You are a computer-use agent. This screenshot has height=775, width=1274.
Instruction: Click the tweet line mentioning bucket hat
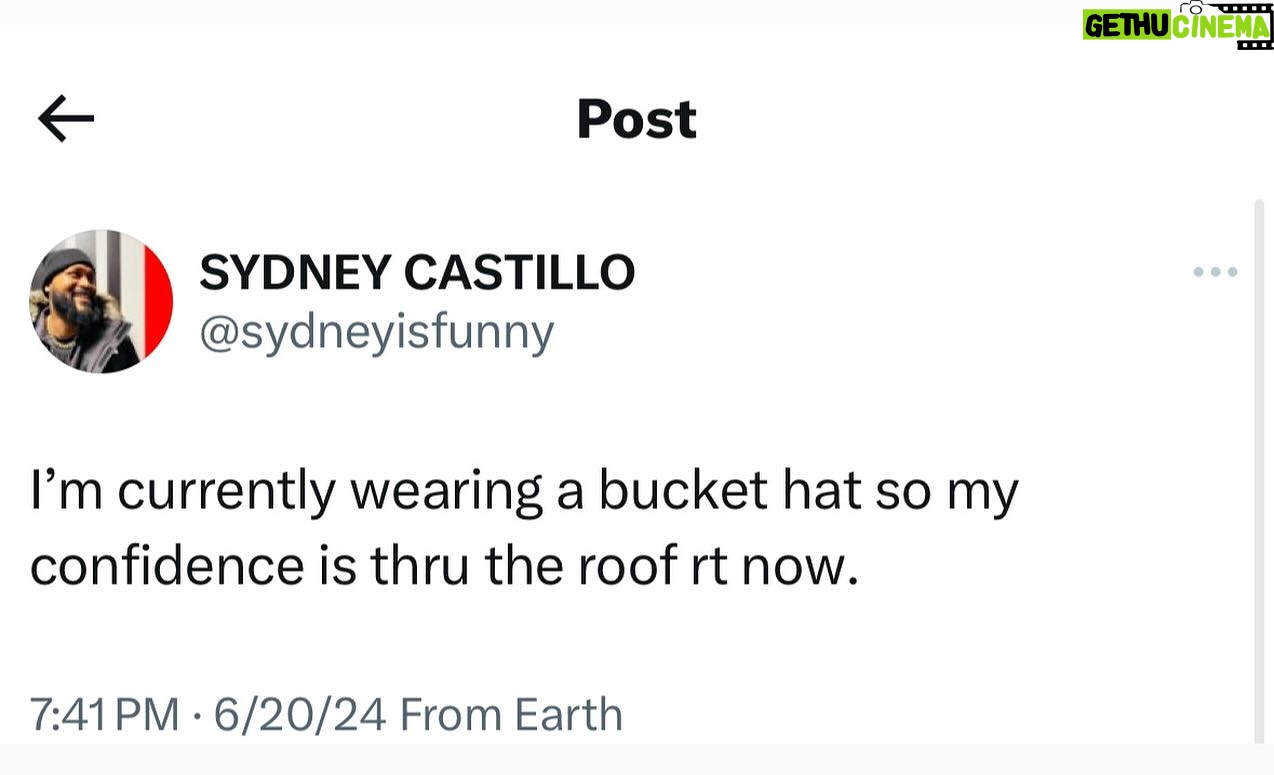[524, 493]
